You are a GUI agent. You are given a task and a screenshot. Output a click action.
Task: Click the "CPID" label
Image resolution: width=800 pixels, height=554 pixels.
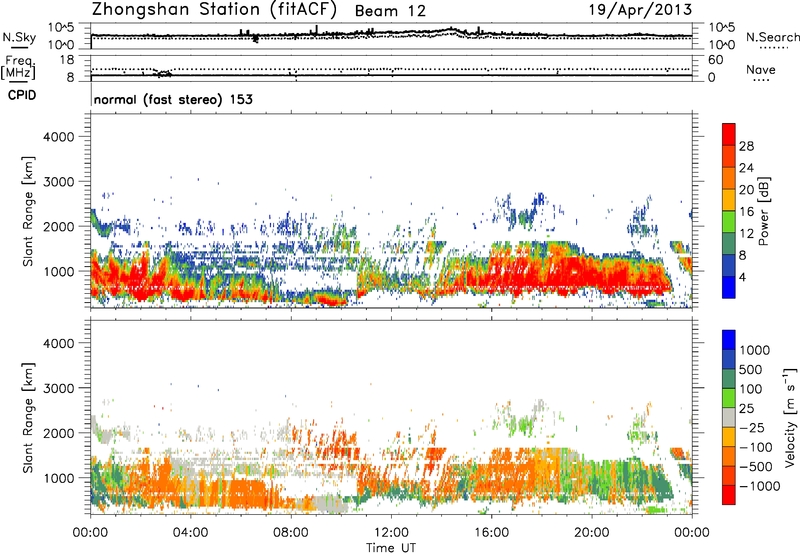click(22, 95)
